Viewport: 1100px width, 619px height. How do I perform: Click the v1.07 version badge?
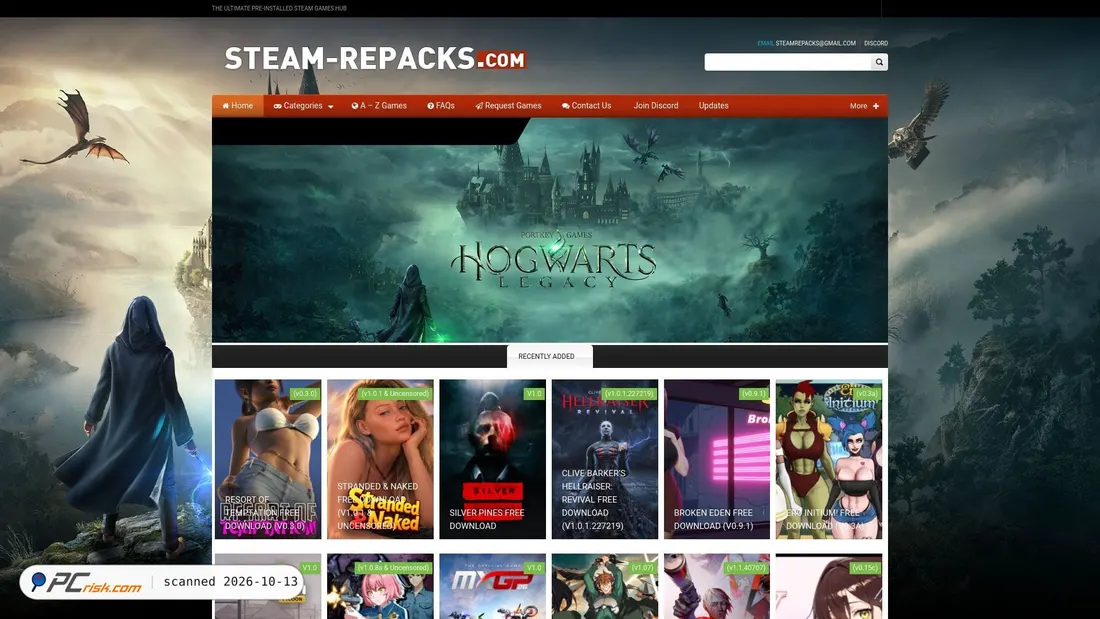pos(642,568)
